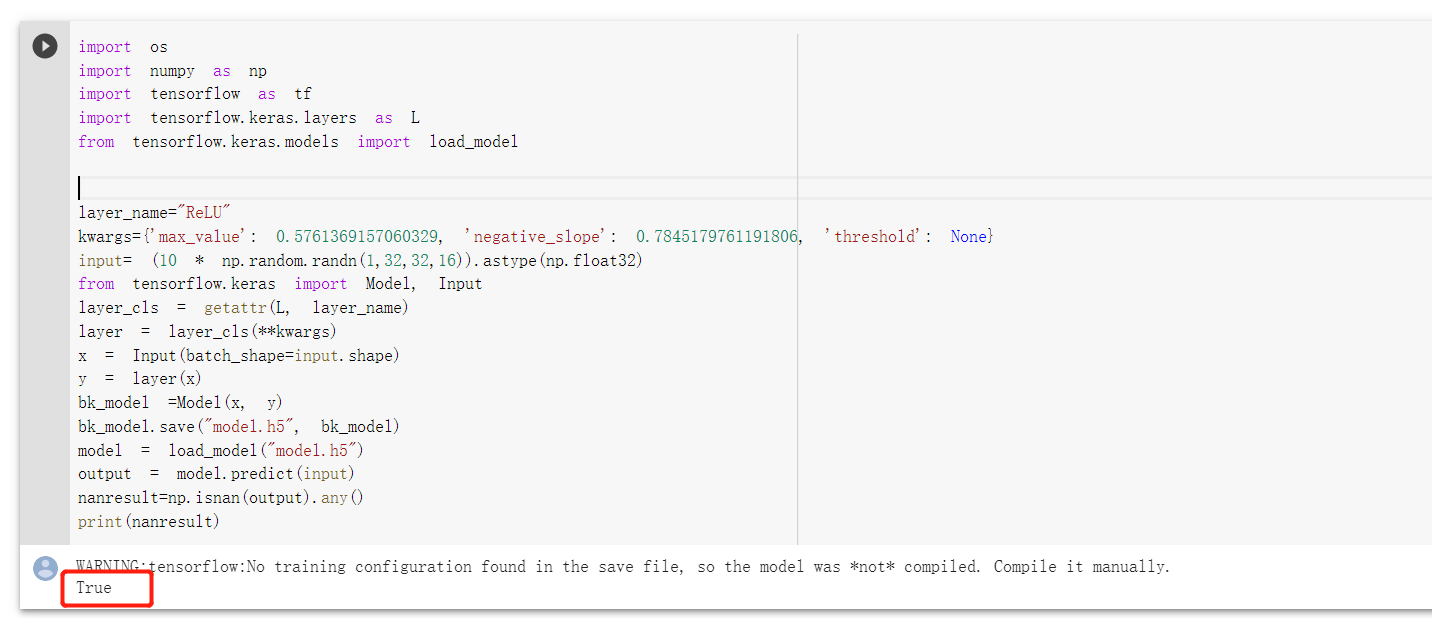The width and height of the screenshot is (1432, 618).
Task: Click the 'import tensorflow as tf' line
Action: coord(190,93)
